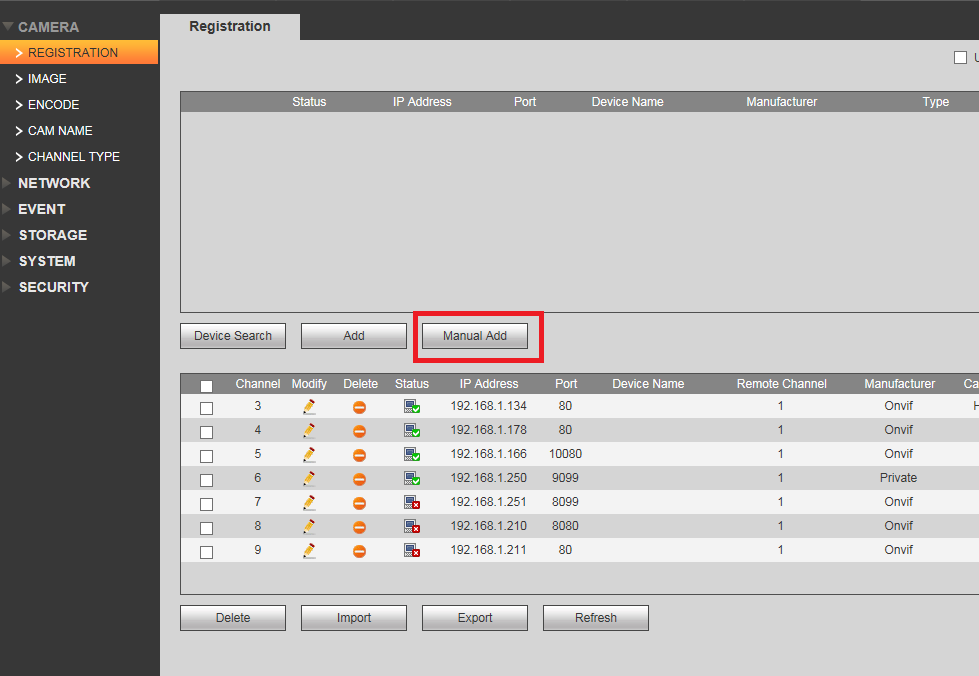Expand the NETWORK section in the sidebar
The image size is (979, 676).
pyautogui.click(x=54, y=183)
